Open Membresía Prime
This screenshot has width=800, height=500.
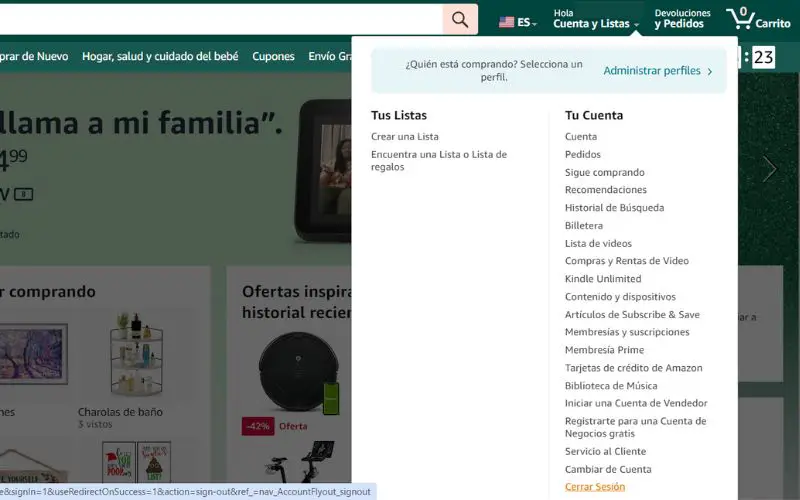[604, 350]
